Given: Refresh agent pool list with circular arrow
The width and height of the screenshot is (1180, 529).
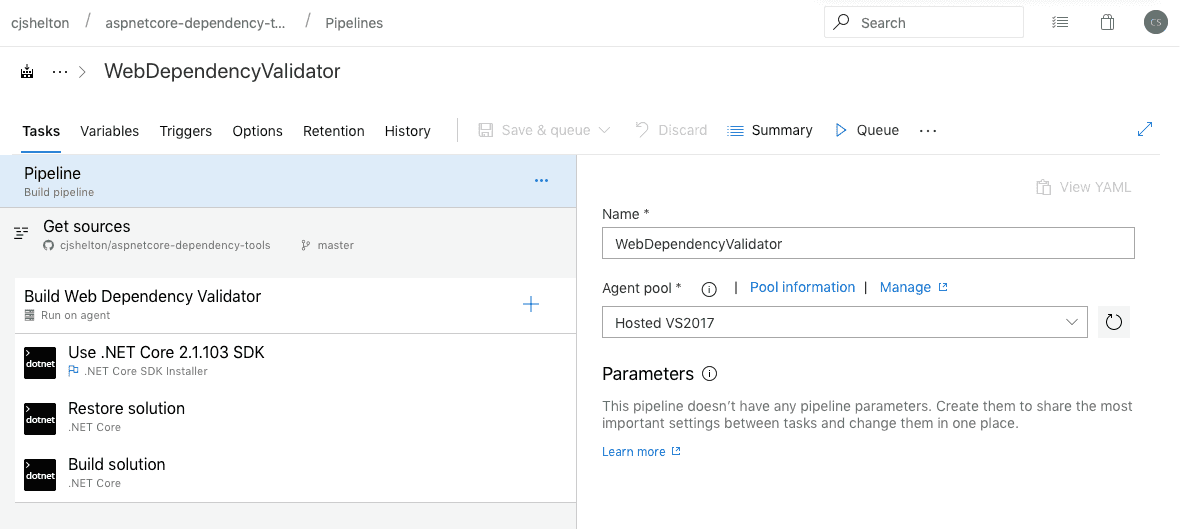Looking at the screenshot, I should (1114, 322).
